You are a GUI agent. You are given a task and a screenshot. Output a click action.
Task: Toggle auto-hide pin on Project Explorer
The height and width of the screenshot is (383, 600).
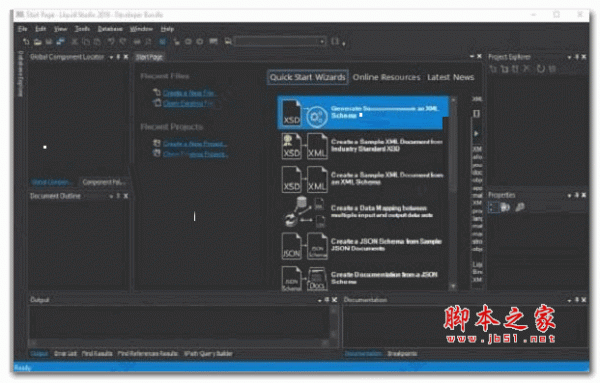click(577, 57)
